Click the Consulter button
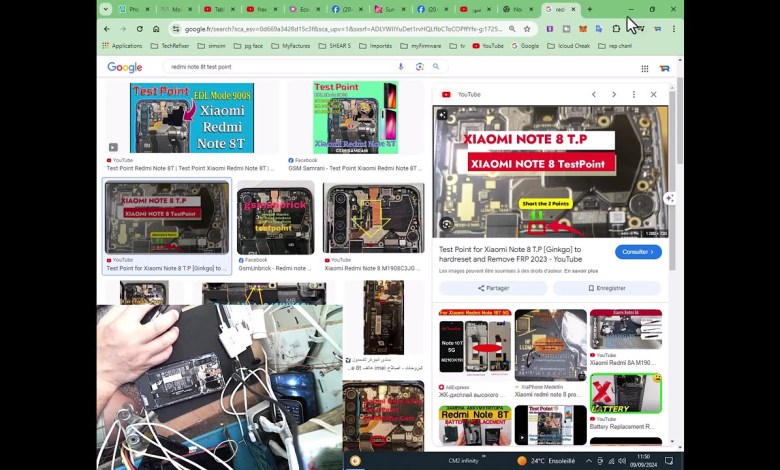This screenshot has height=470, width=780. (638, 252)
